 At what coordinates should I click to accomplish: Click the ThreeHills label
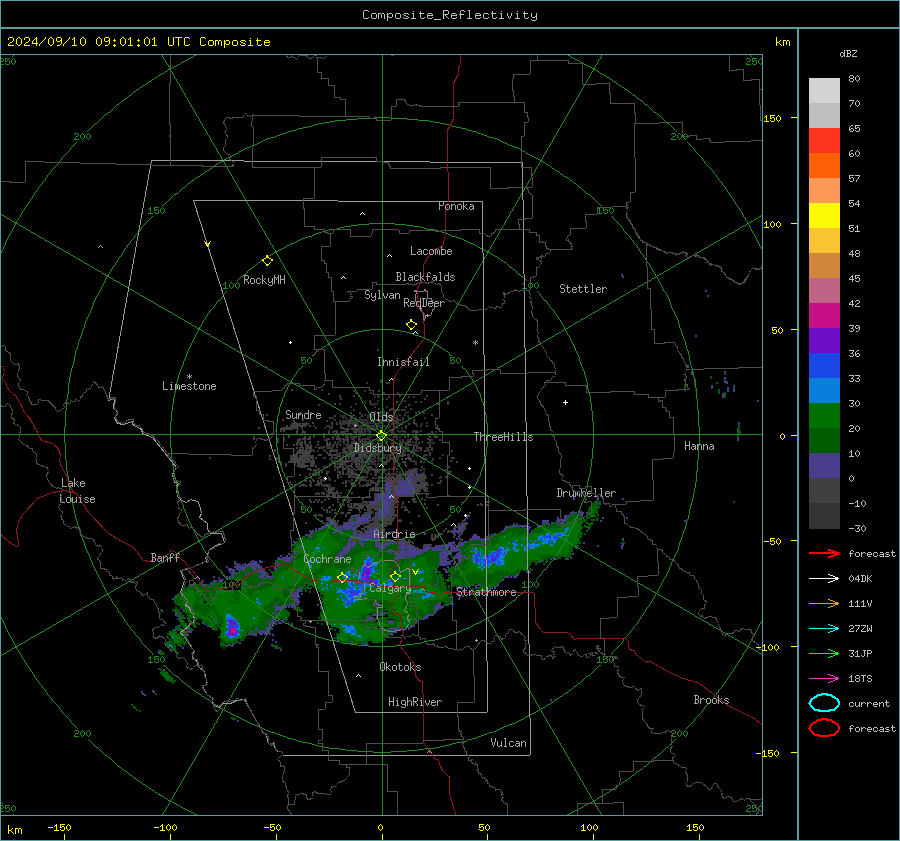[x=503, y=437]
